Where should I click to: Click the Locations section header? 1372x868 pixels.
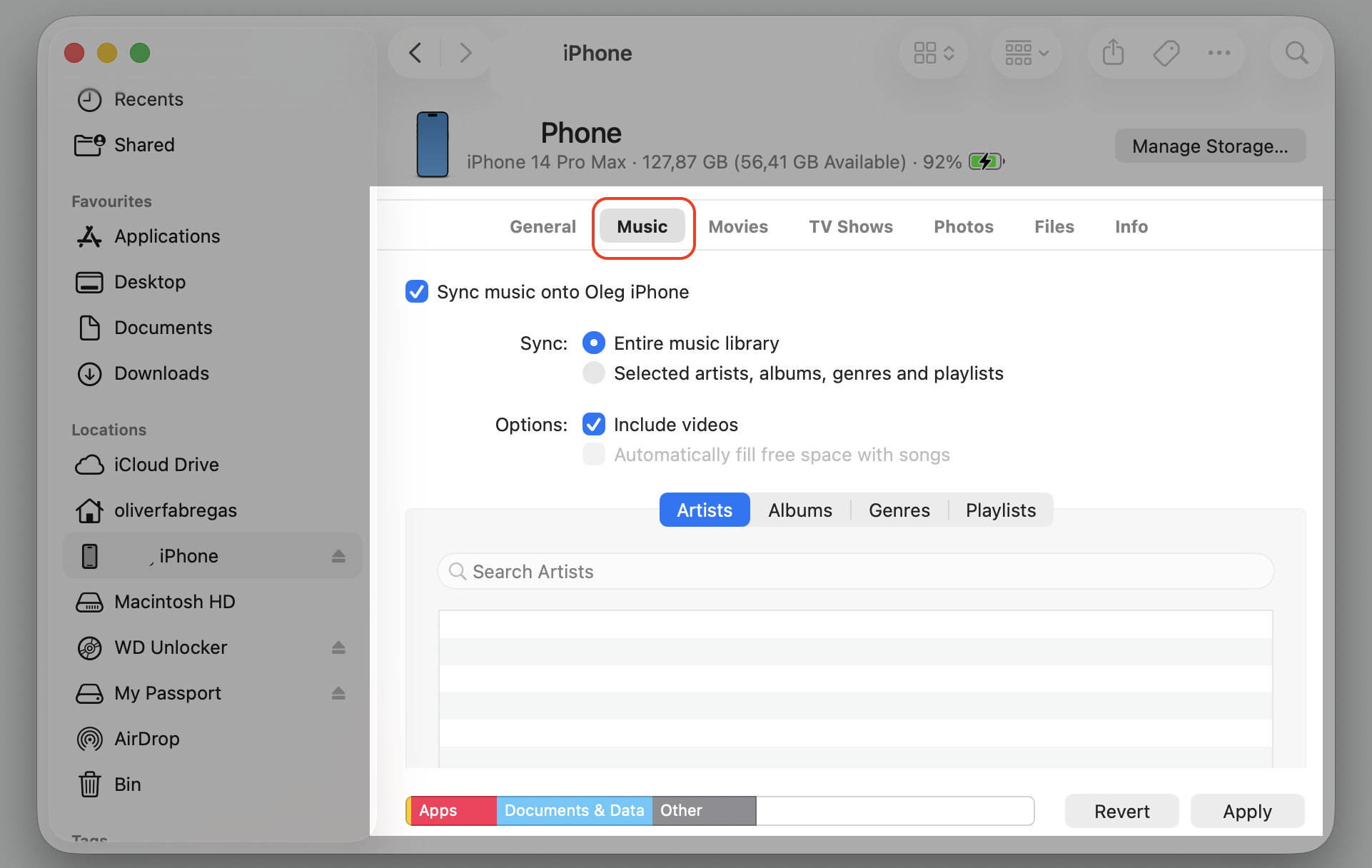(109, 430)
